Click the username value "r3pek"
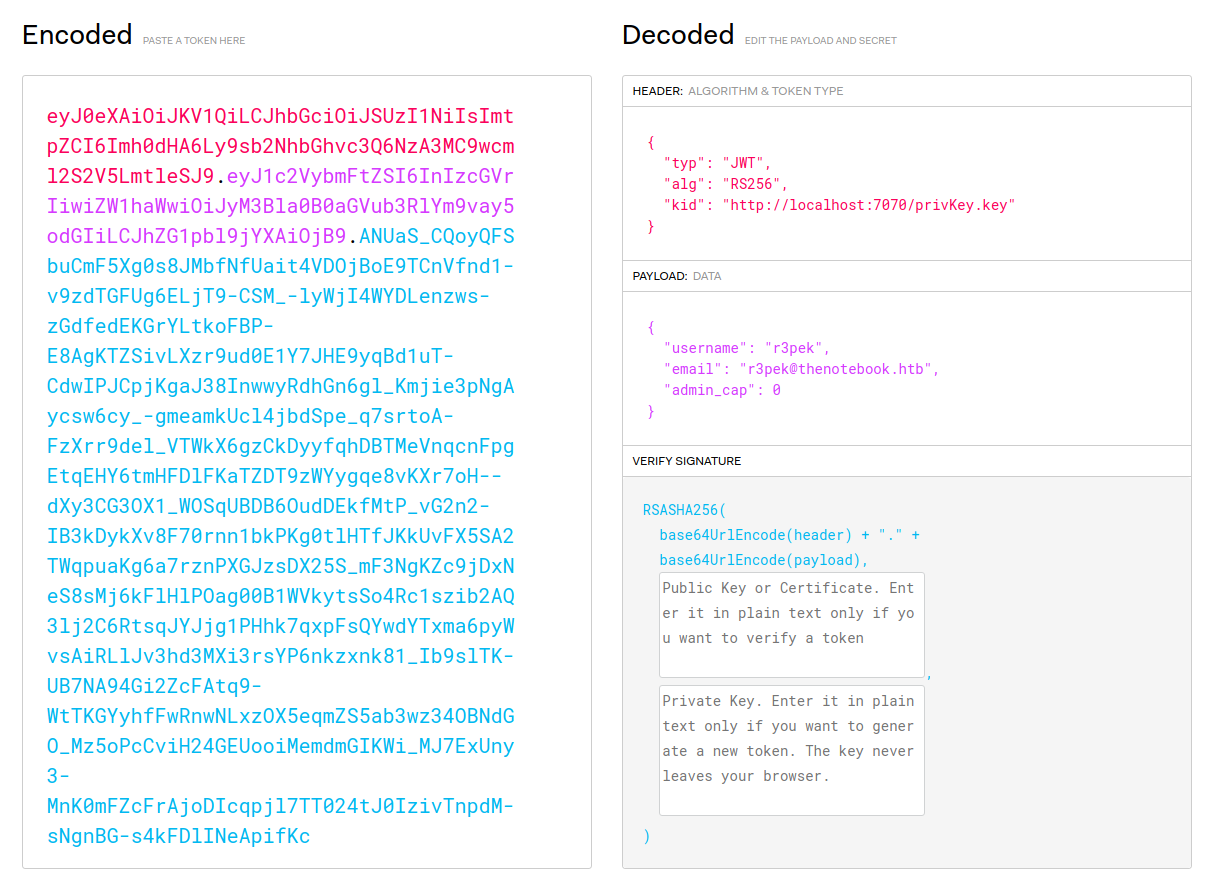1222x892 pixels. pyautogui.click(x=796, y=348)
